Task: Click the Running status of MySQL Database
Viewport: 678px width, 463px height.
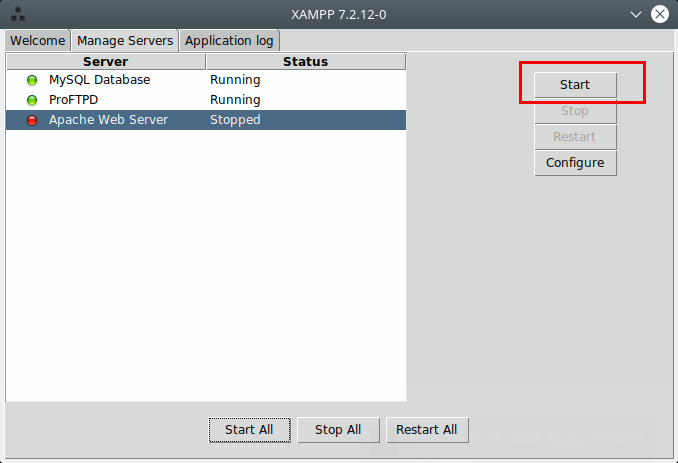Action: [x=235, y=80]
